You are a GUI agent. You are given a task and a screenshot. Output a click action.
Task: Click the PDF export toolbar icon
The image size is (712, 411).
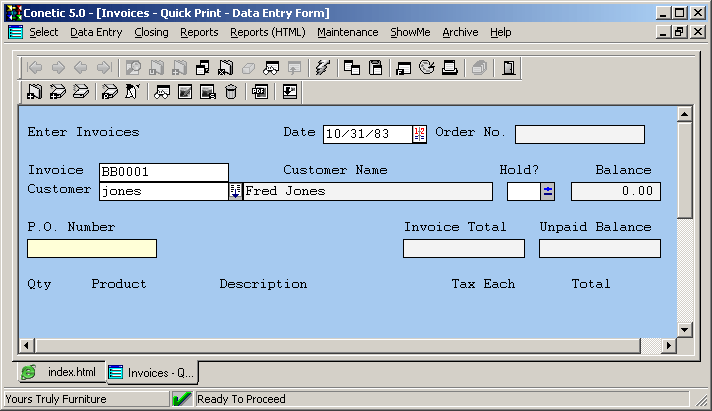pyautogui.click(x=259, y=93)
